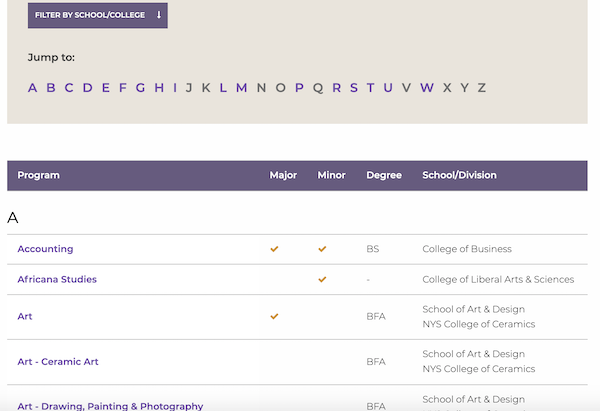Click the Program column header
Screen dimensions: 600x411
tap(38, 175)
